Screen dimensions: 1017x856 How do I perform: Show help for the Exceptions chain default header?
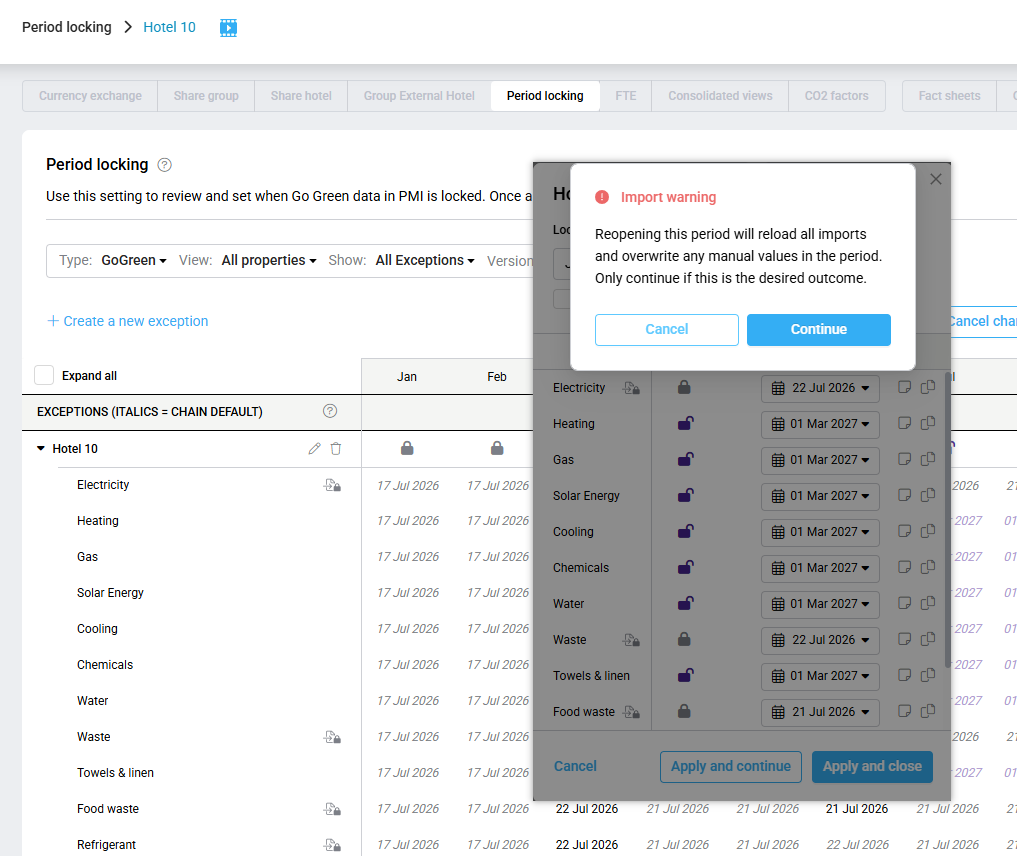330,411
